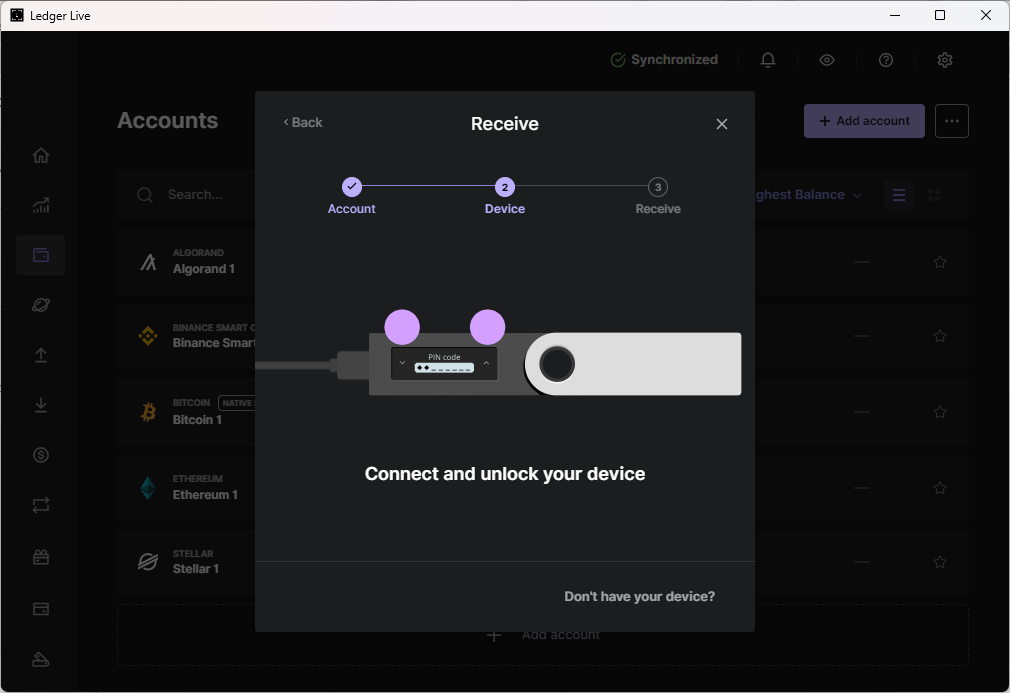
Task: Switch to list view mode
Action: pos(899,195)
